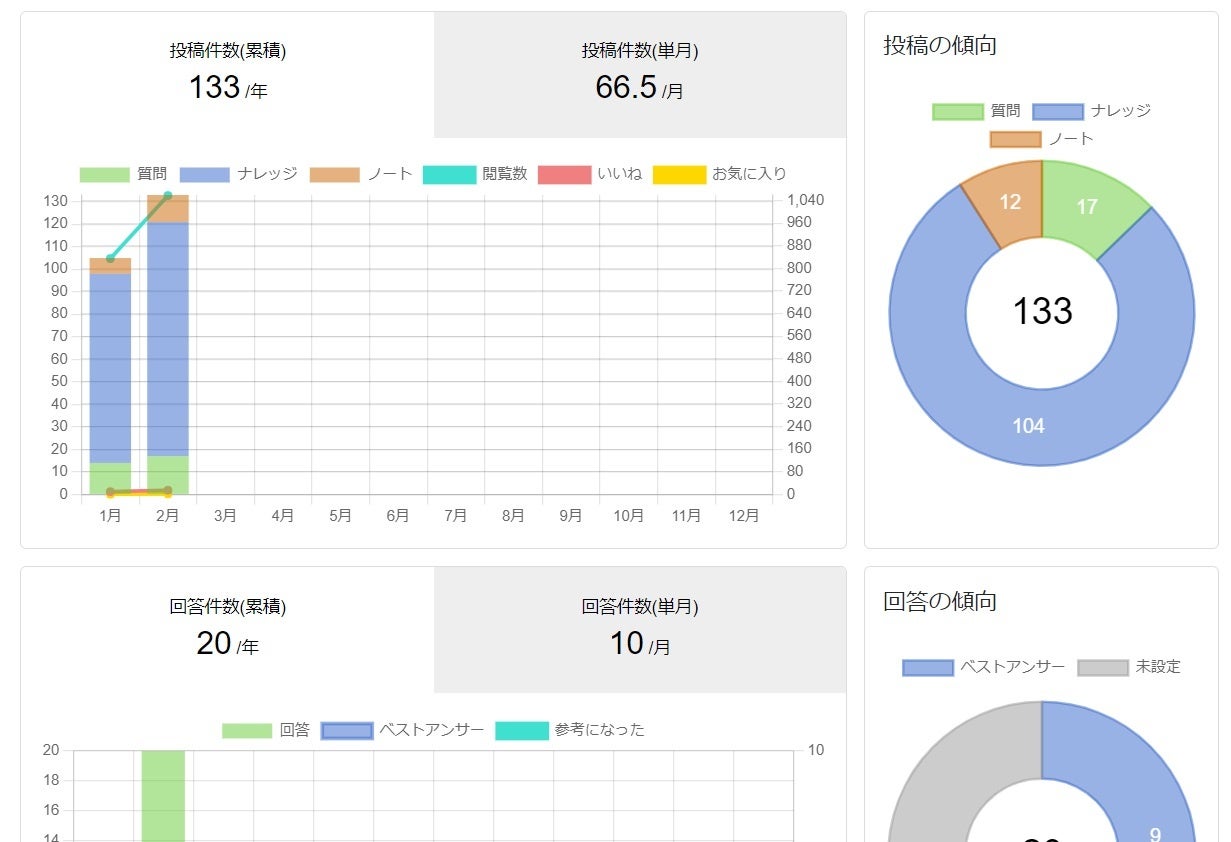Click the 投稿の傾向 heading
The height and width of the screenshot is (842, 1231).
(940, 45)
